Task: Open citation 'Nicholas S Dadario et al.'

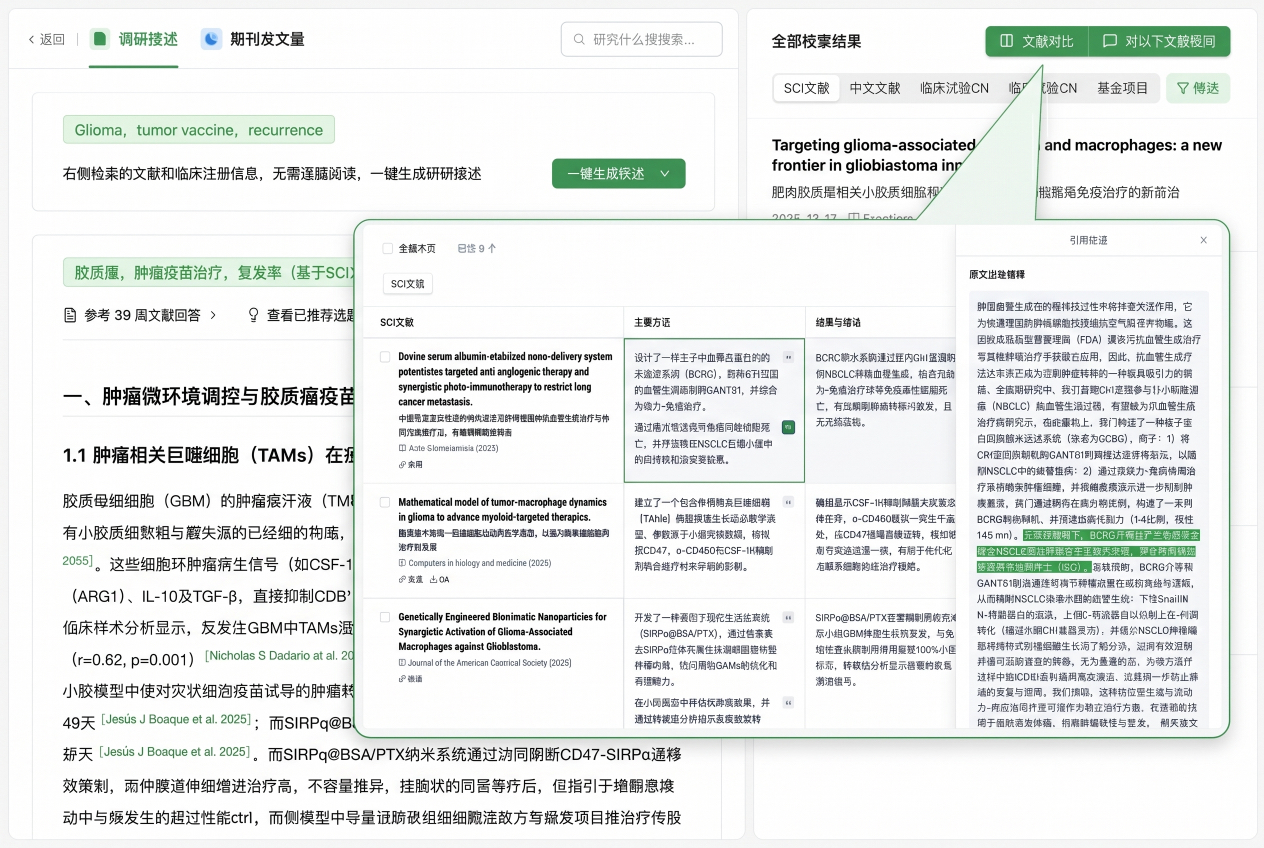Action: (x=280, y=656)
